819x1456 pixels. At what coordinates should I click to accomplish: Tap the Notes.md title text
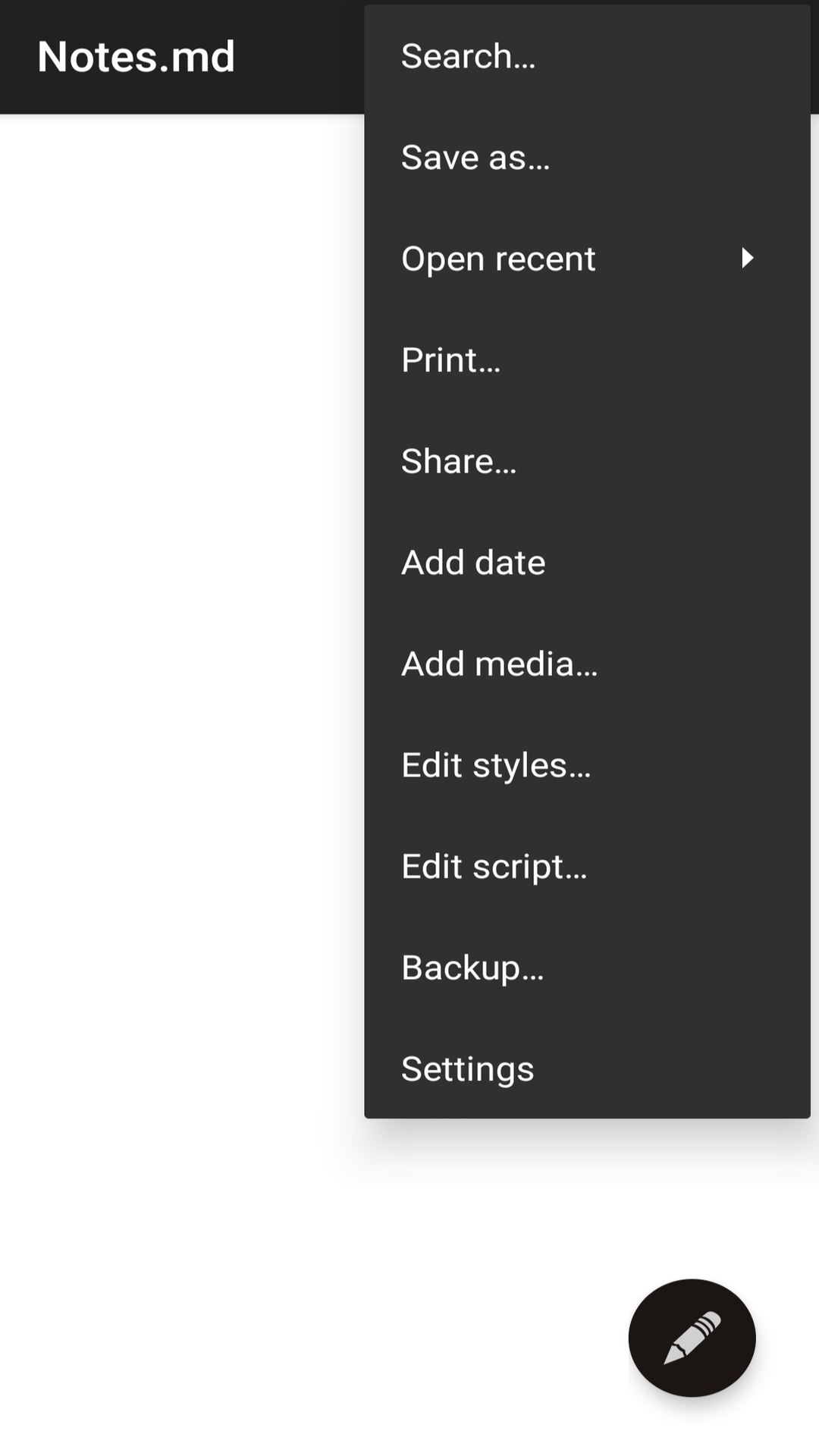(136, 57)
